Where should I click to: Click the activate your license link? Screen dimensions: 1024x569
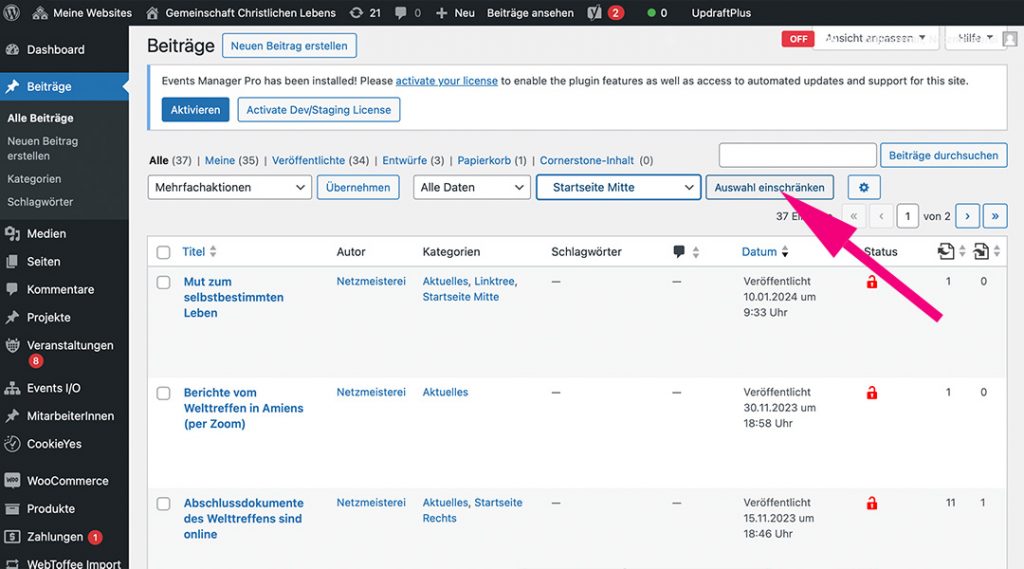(446, 81)
